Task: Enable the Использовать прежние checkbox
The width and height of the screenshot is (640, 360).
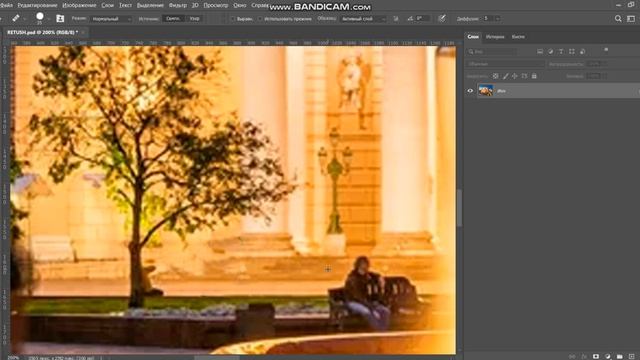Action: point(260,19)
